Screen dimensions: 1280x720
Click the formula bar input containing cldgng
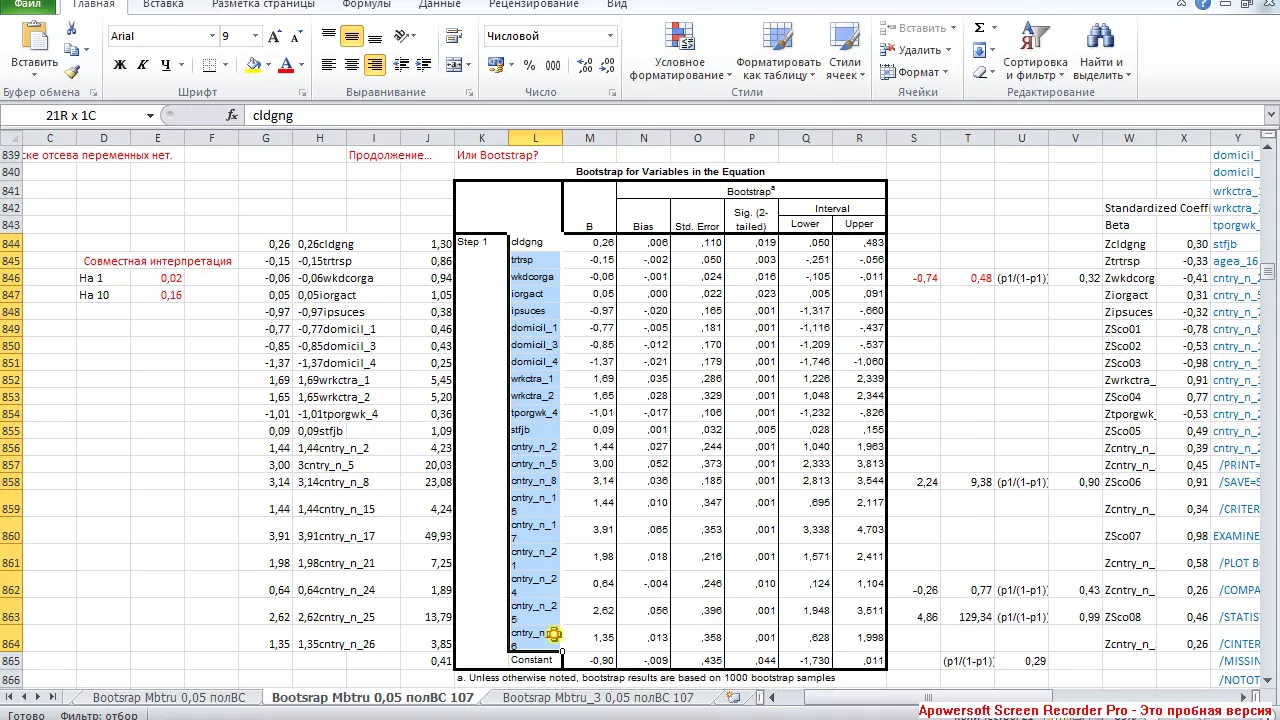[755, 115]
